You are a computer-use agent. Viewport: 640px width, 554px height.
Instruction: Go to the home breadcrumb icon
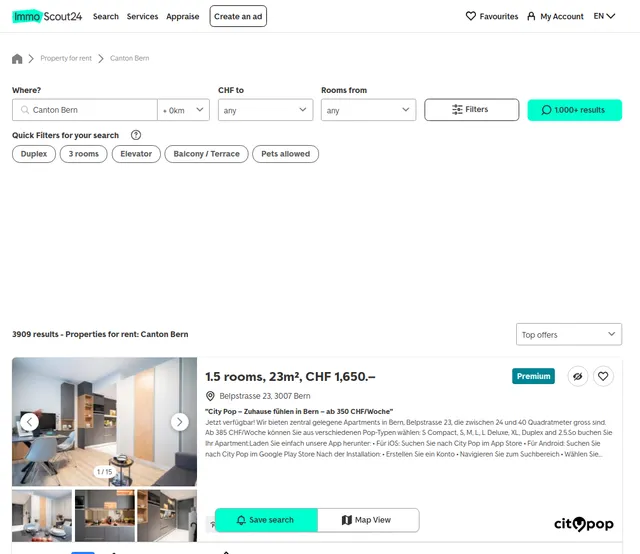pos(17,59)
